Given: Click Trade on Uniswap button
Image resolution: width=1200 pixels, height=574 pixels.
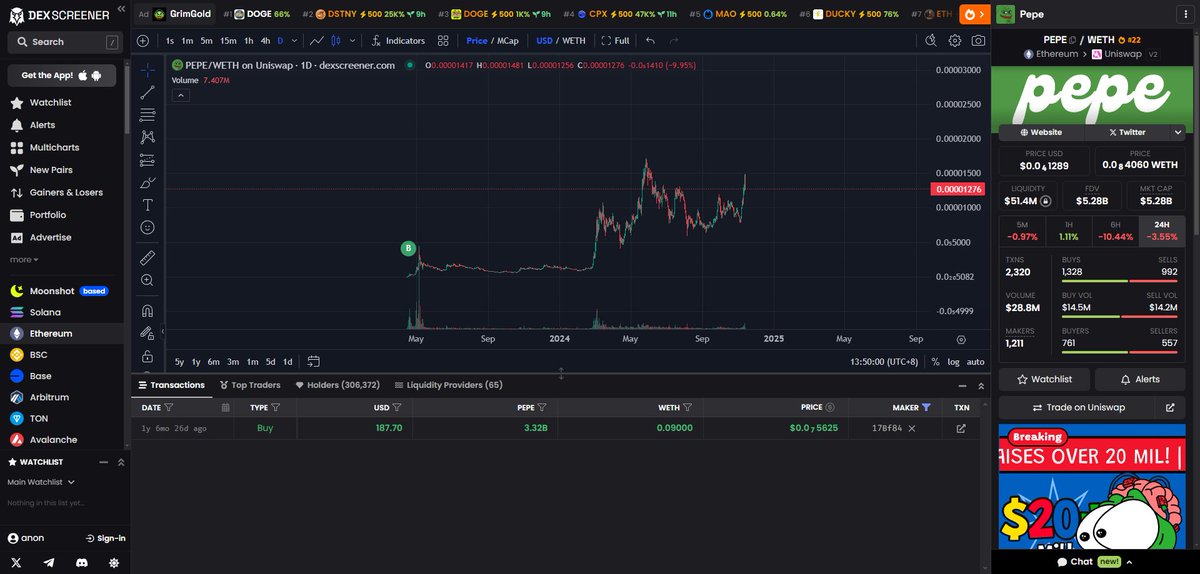Looking at the screenshot, I should tap(1076, 408).
